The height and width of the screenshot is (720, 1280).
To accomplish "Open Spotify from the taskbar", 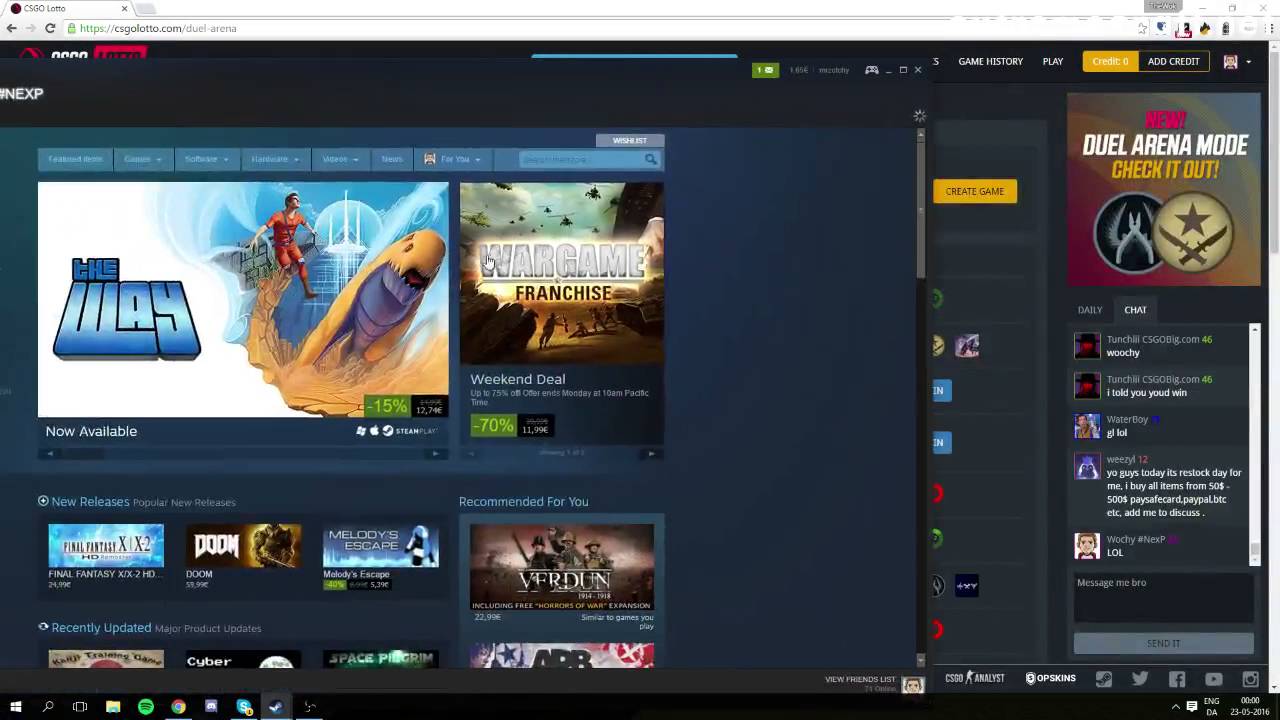I will [146, 707].
